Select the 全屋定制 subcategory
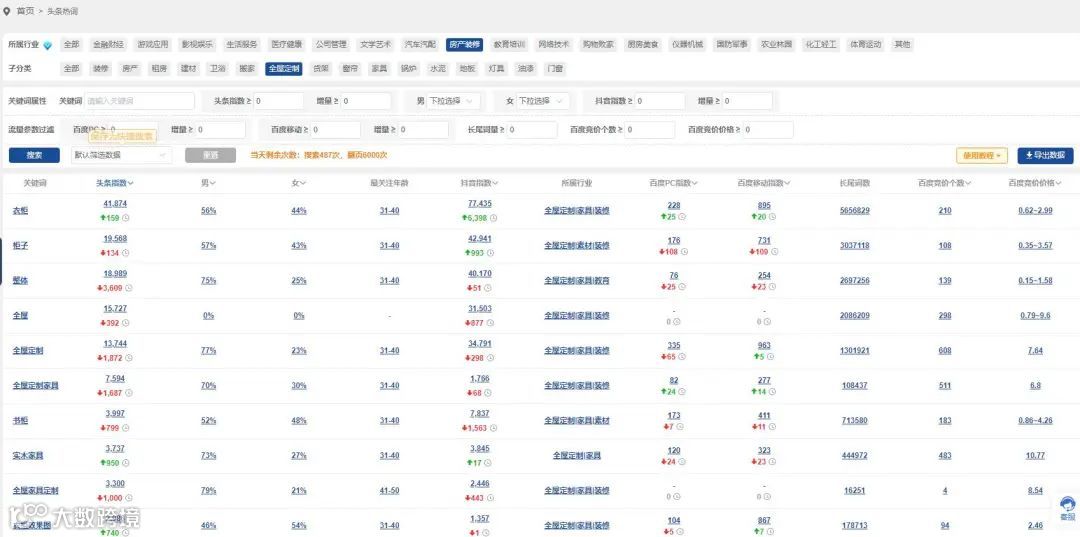Viewport: 1080px width, 537px height. click(x=284, y=68)
